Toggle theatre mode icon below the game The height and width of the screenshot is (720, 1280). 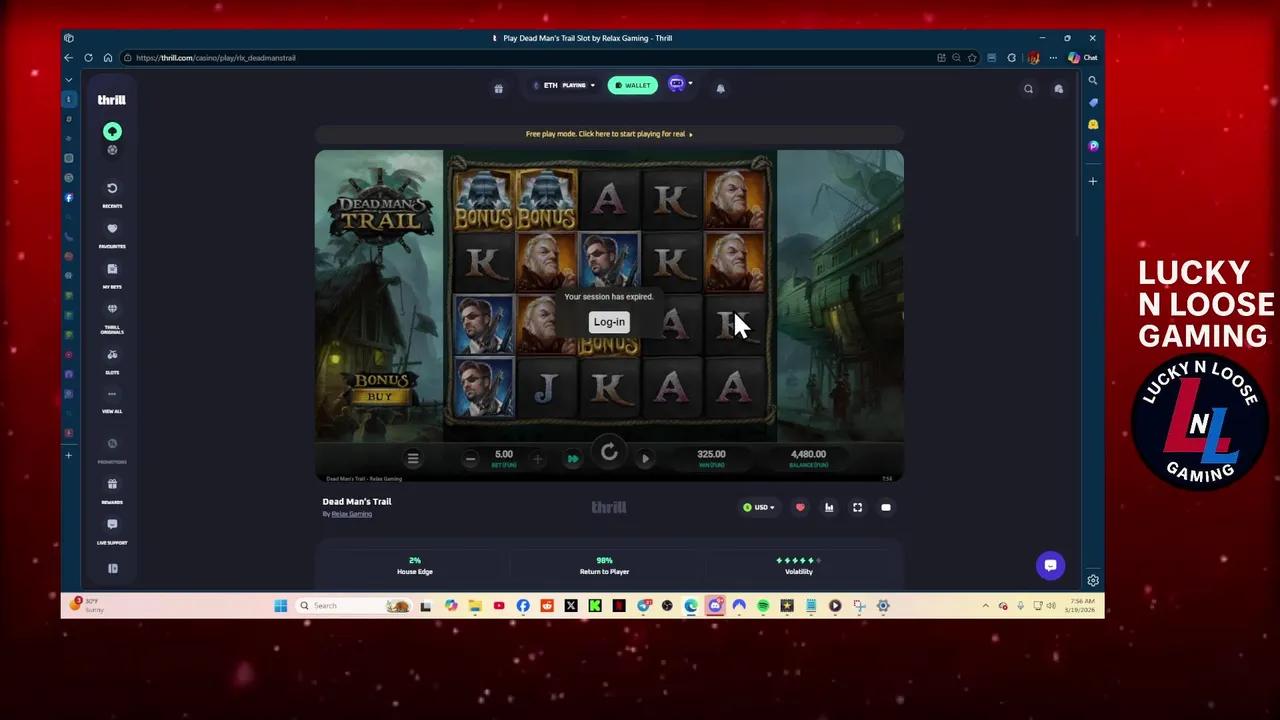click(886, 508)
